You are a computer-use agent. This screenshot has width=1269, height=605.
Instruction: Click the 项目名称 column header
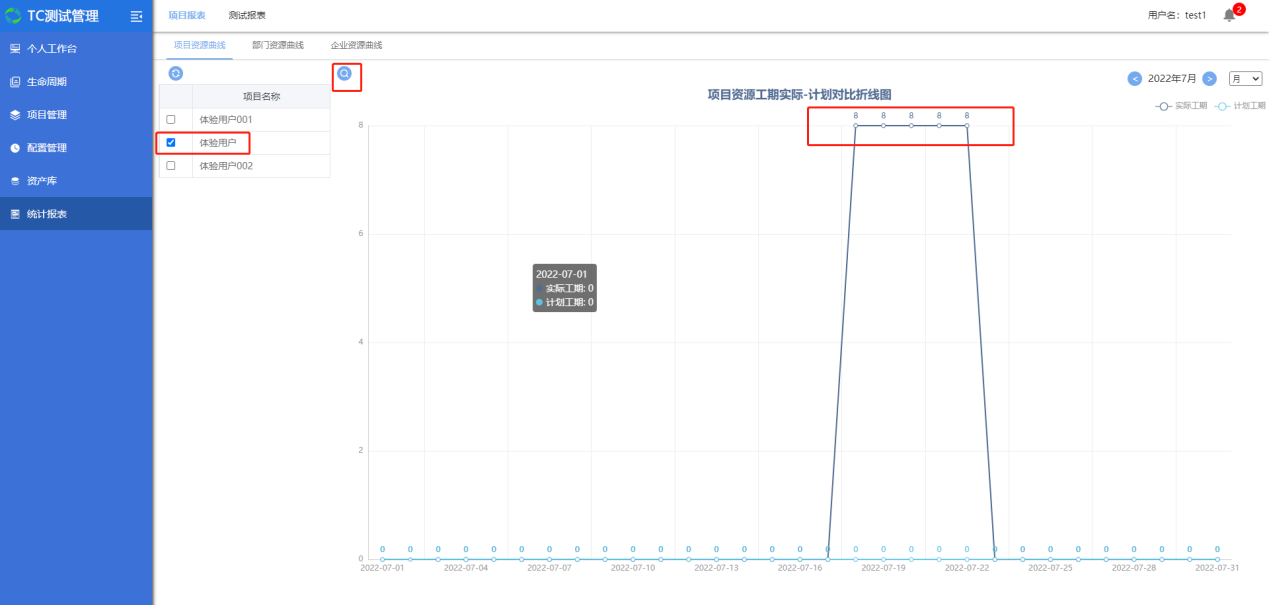(x=261, y=97)
